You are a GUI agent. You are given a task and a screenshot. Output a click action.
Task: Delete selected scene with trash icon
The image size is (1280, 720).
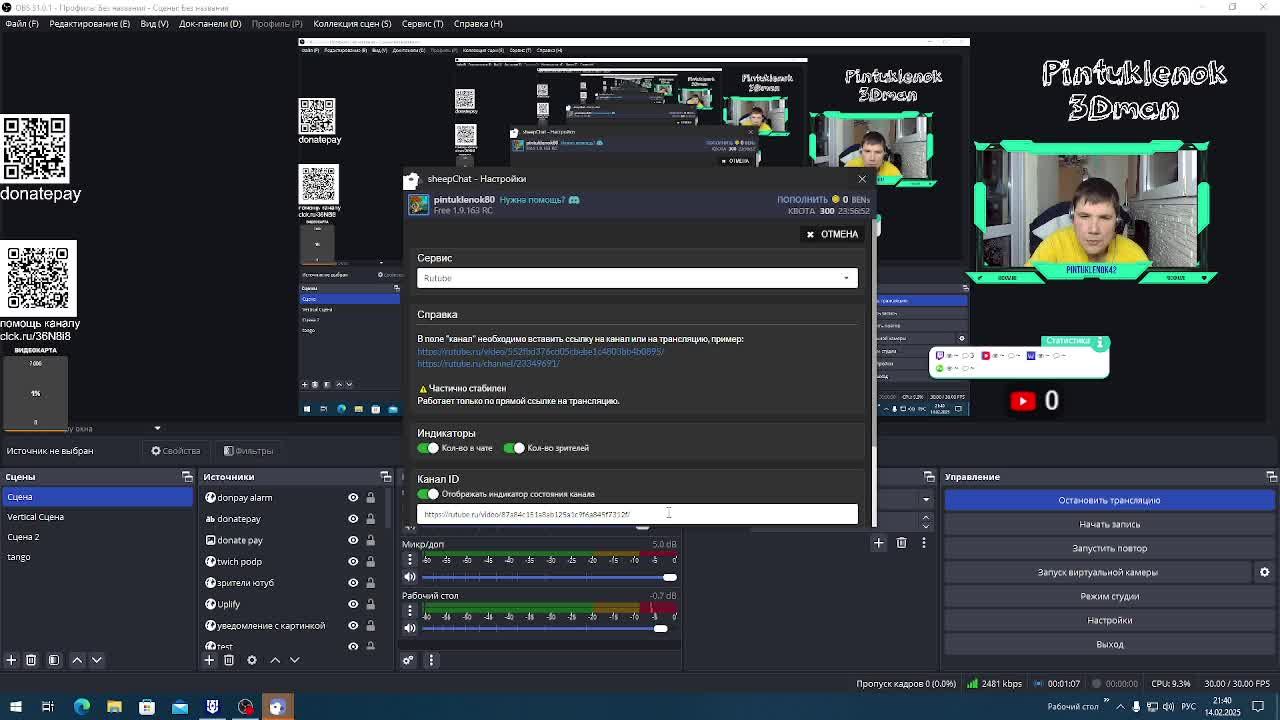point(31,660)
